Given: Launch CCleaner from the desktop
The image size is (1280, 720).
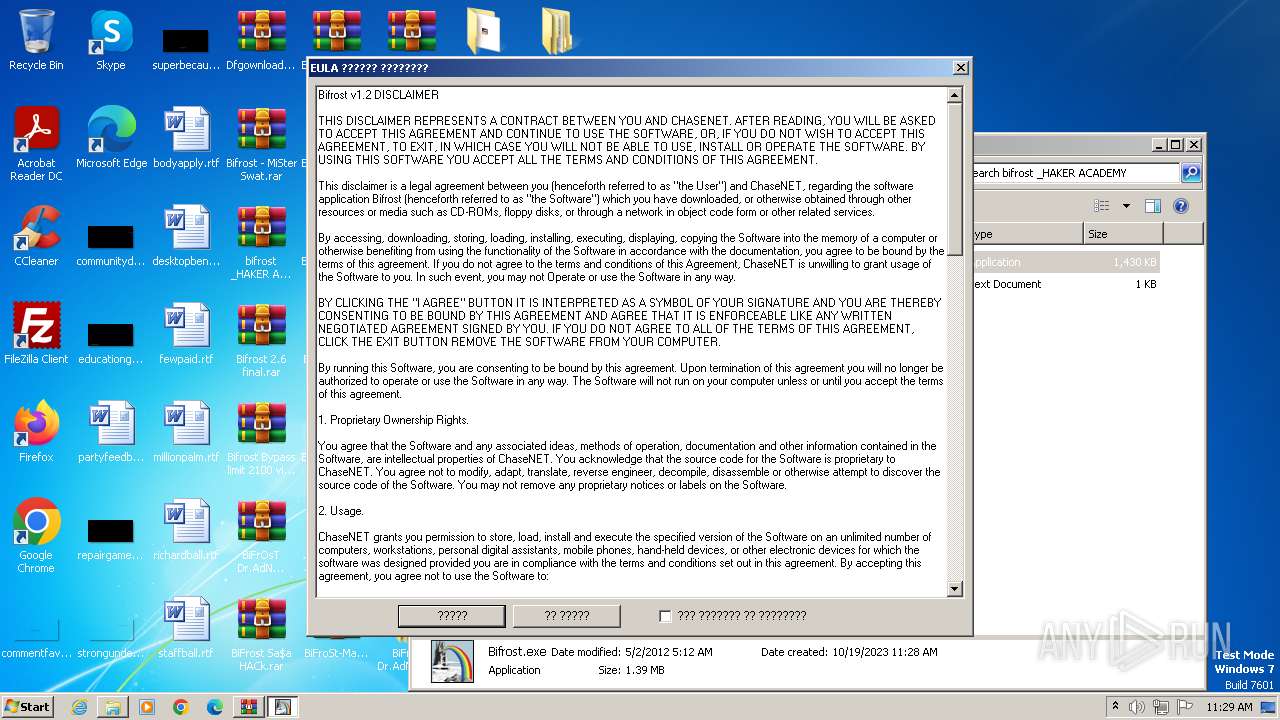Looking at the screenshot, I should click(x=36, y=236).
